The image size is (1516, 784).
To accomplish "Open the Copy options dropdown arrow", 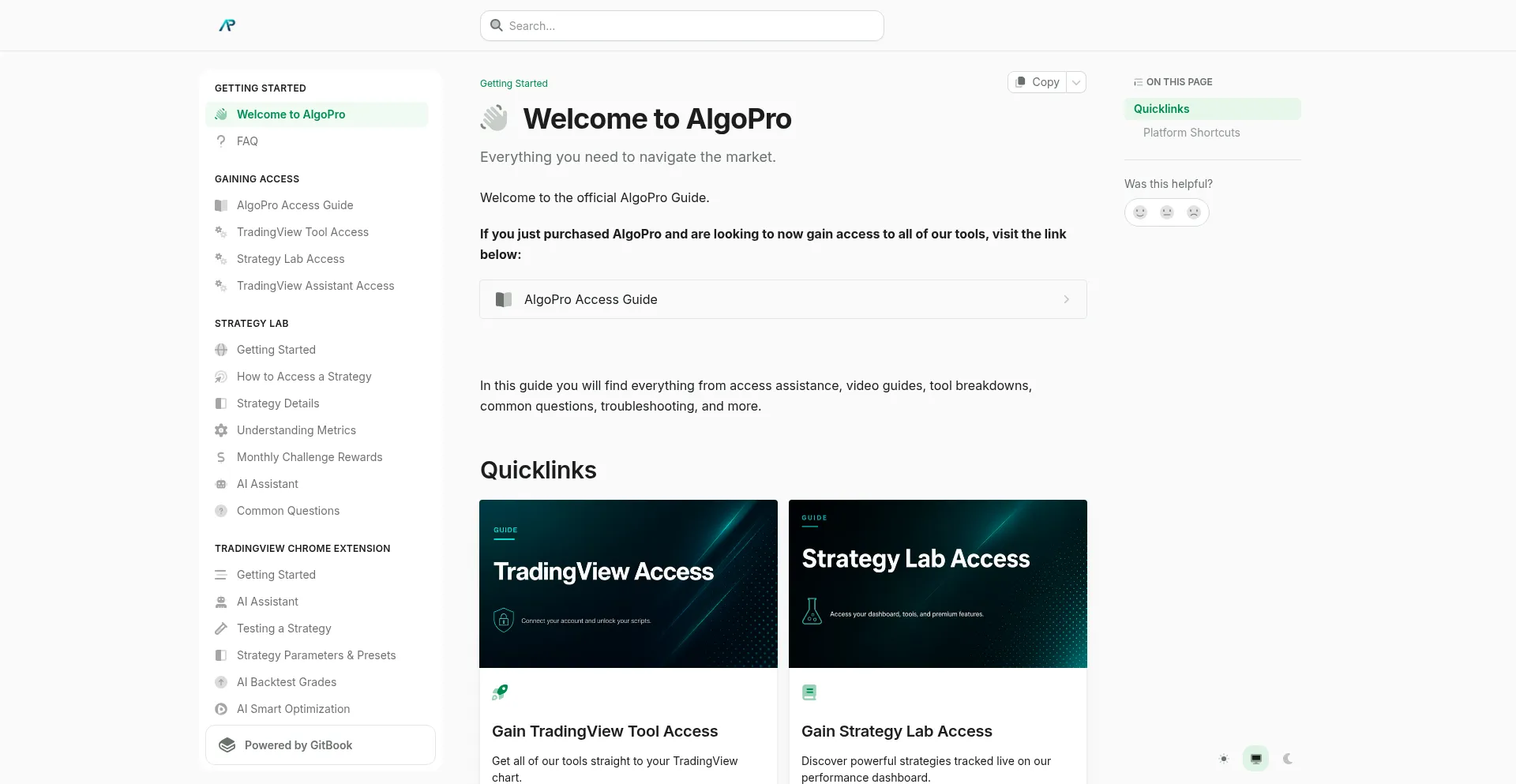I will 1076,82.
